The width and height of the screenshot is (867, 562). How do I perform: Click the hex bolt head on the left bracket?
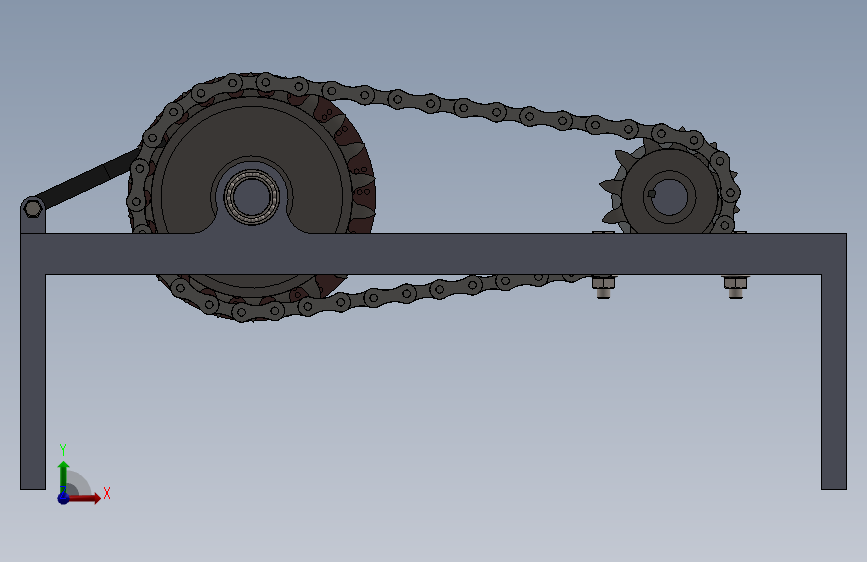pos(33,209)
